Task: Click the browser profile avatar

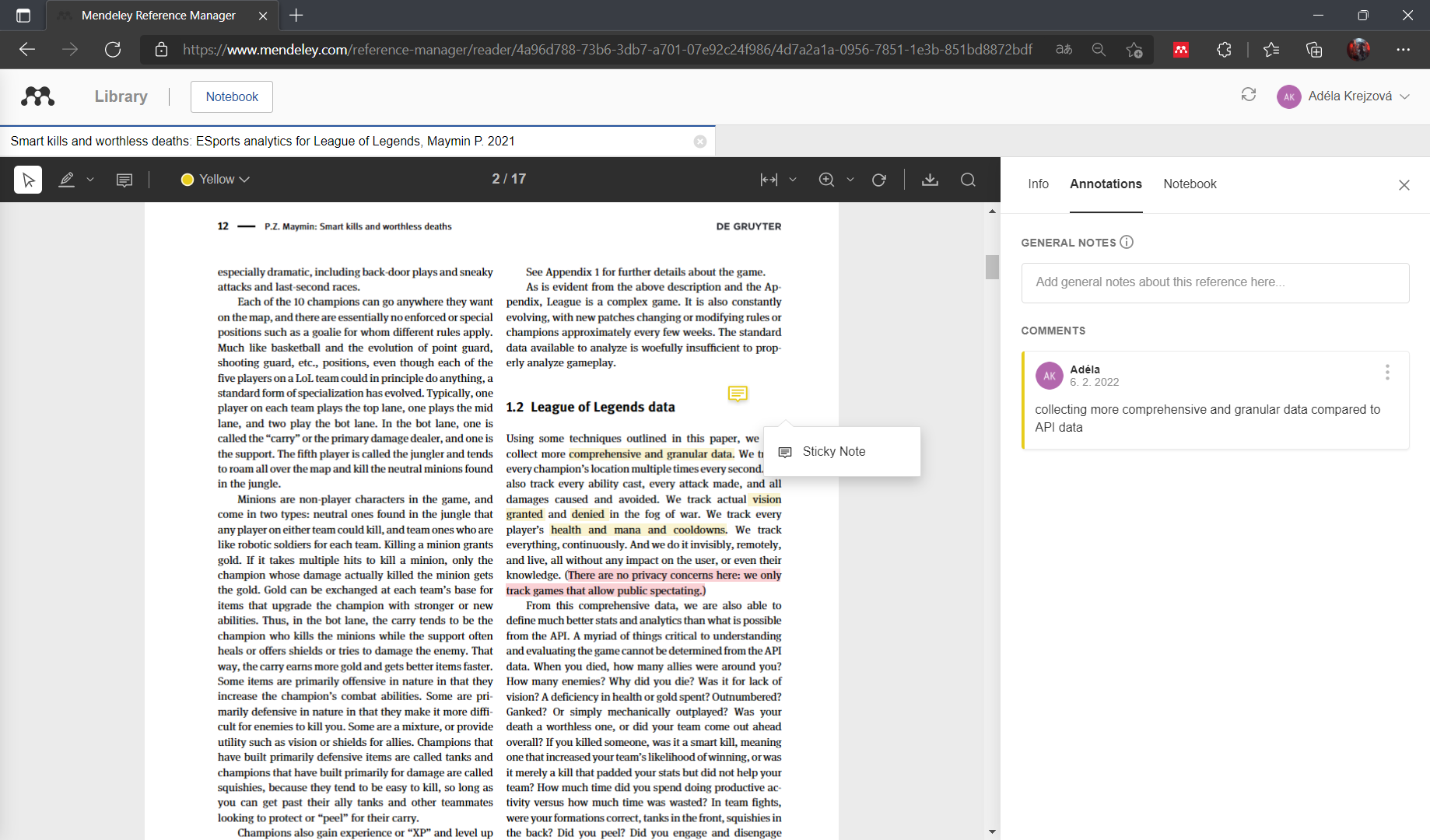Action: (1358, 50)
